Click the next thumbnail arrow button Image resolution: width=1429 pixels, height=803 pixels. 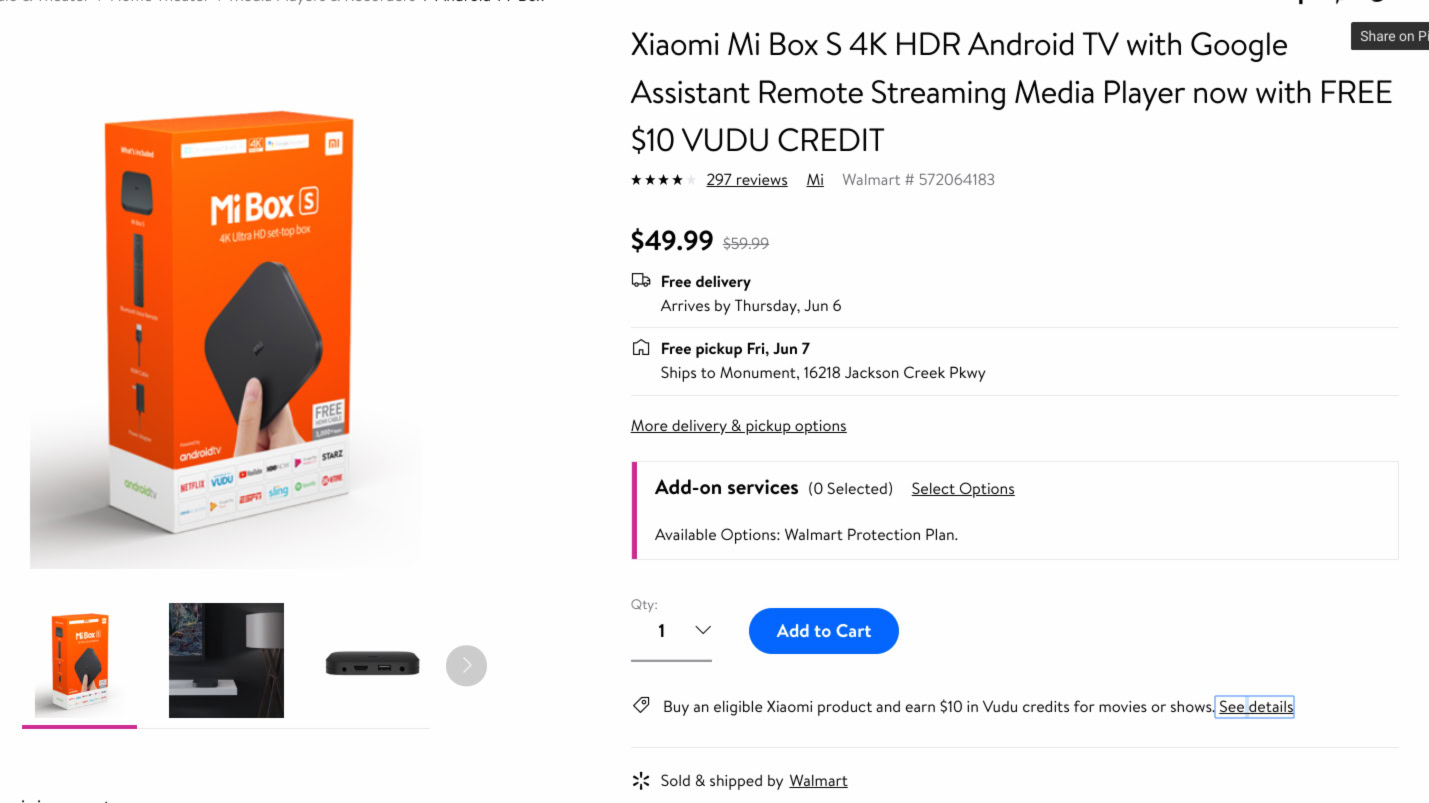coord(466,665)
